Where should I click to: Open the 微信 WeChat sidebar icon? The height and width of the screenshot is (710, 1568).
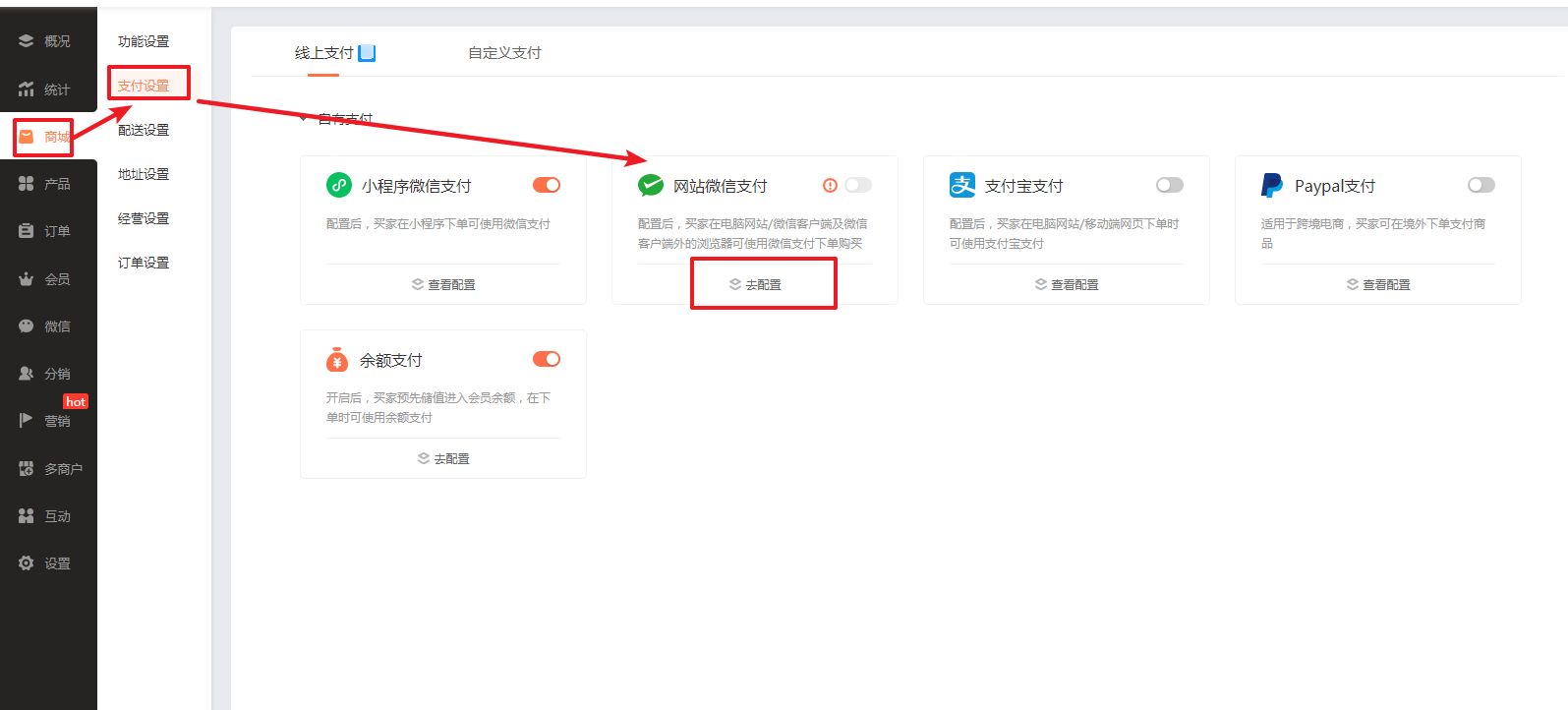point(27,326)
